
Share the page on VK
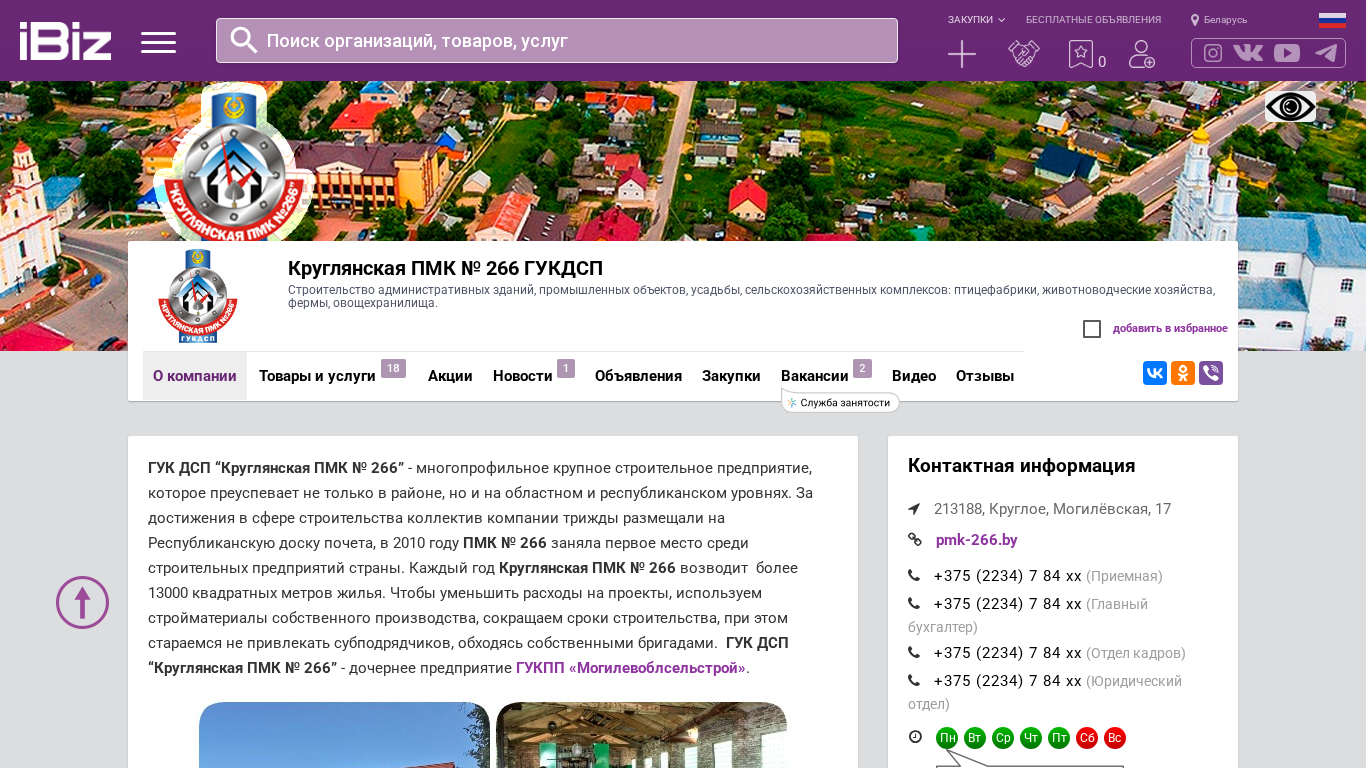pyautogui.click(x=1155, y=373)
